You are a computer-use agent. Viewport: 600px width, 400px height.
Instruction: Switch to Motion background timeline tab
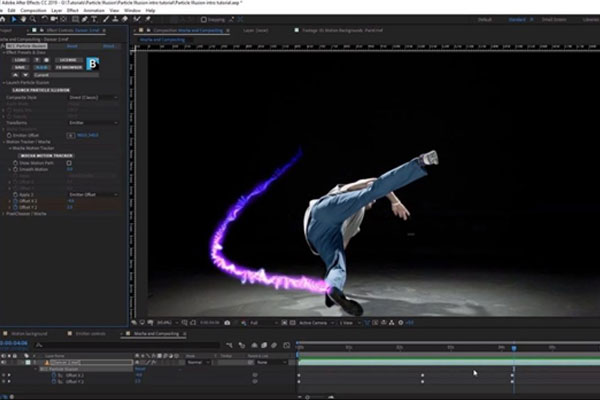(x=29, y=334)
